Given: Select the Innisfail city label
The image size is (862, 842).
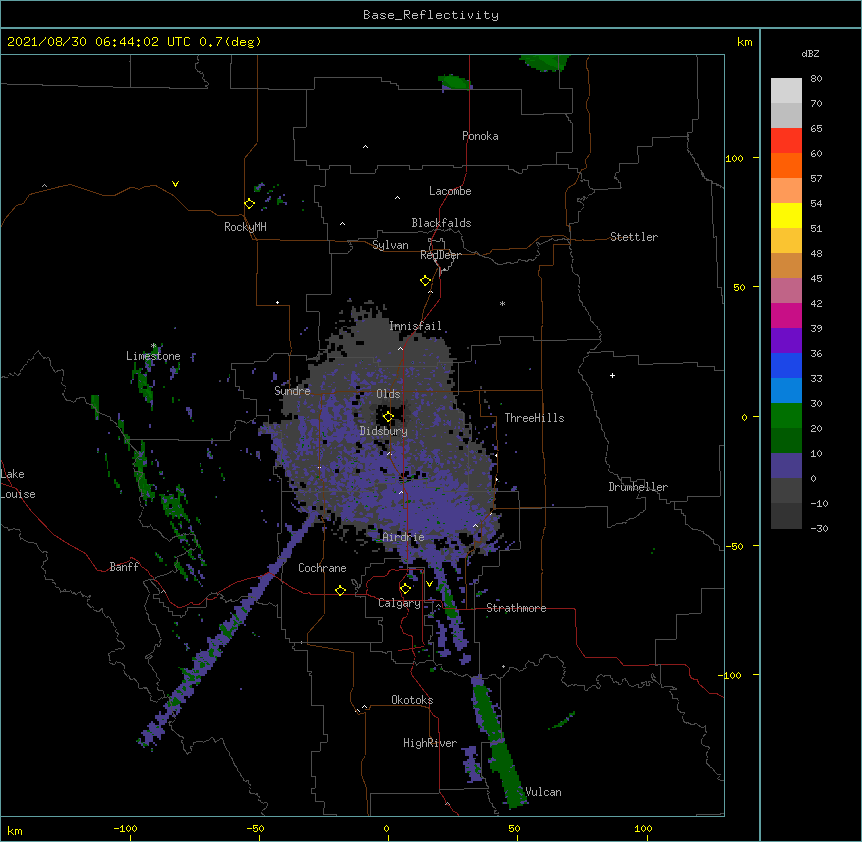Looking at the screenshot, I should (415, 326).
